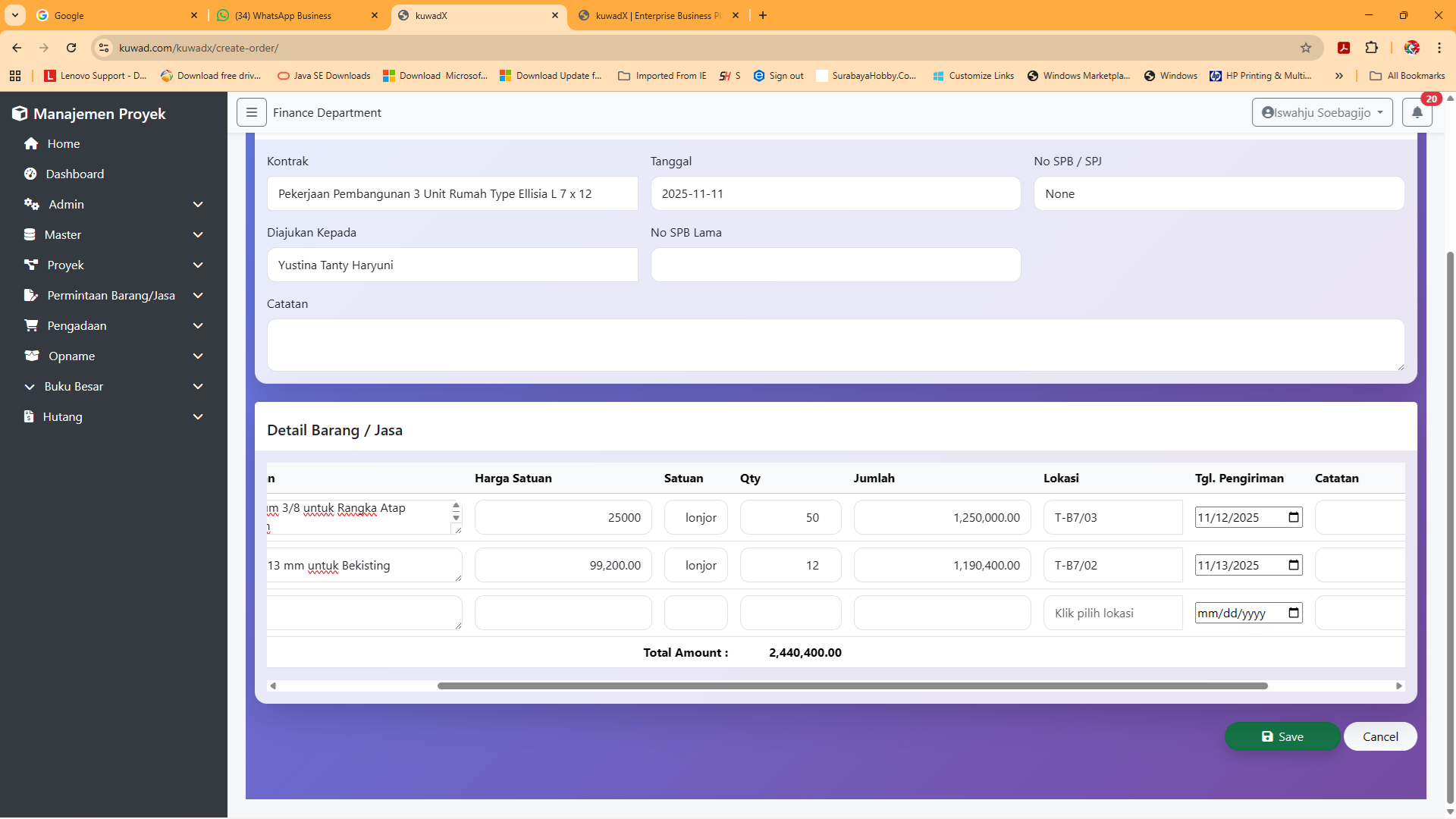Image resolution: width=1456 pixels, height=819 pixels.
Task: Switch to kuwadX Enterprise Business tab
Action: click(656, 15)
